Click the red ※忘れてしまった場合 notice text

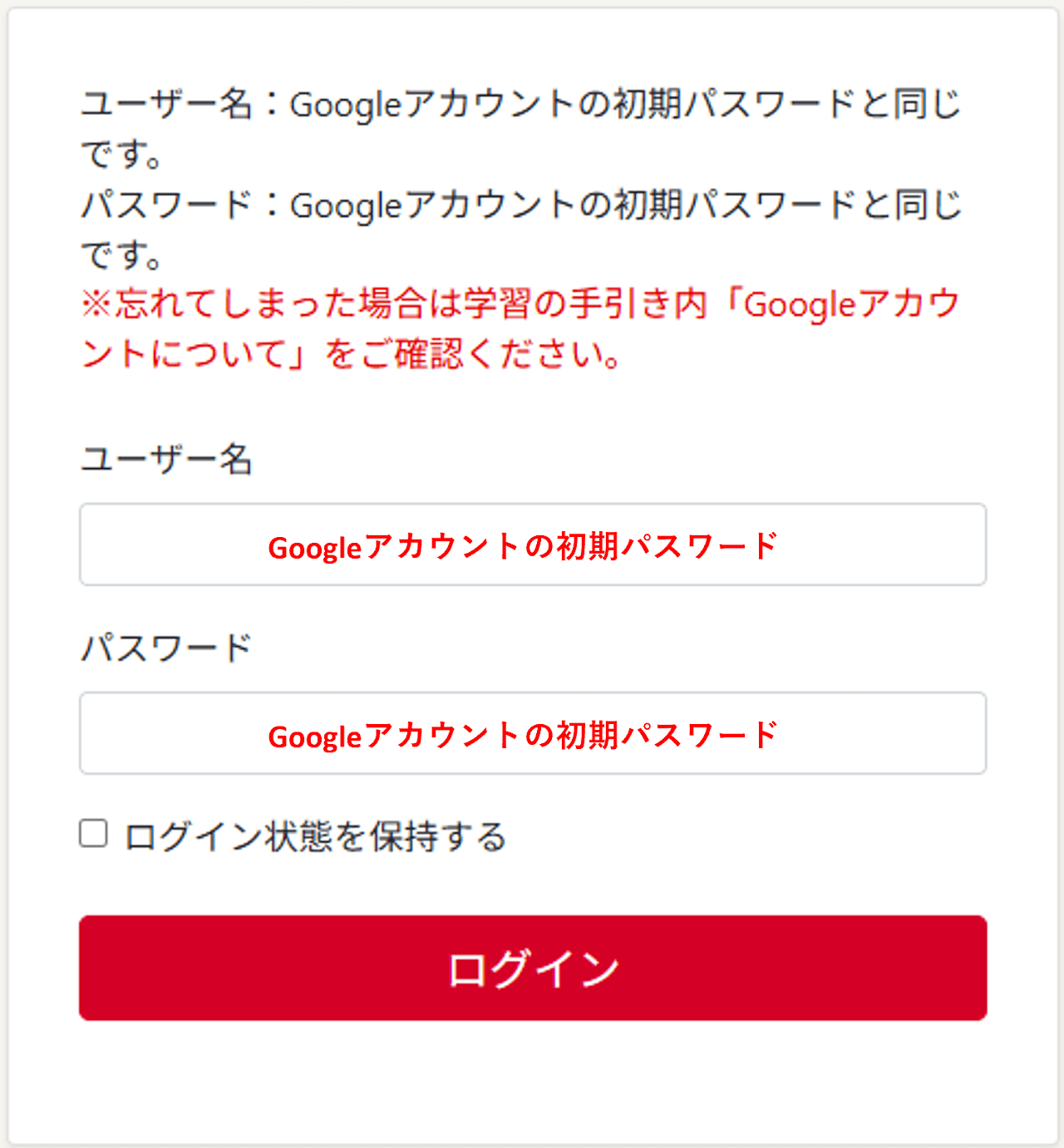249,304
